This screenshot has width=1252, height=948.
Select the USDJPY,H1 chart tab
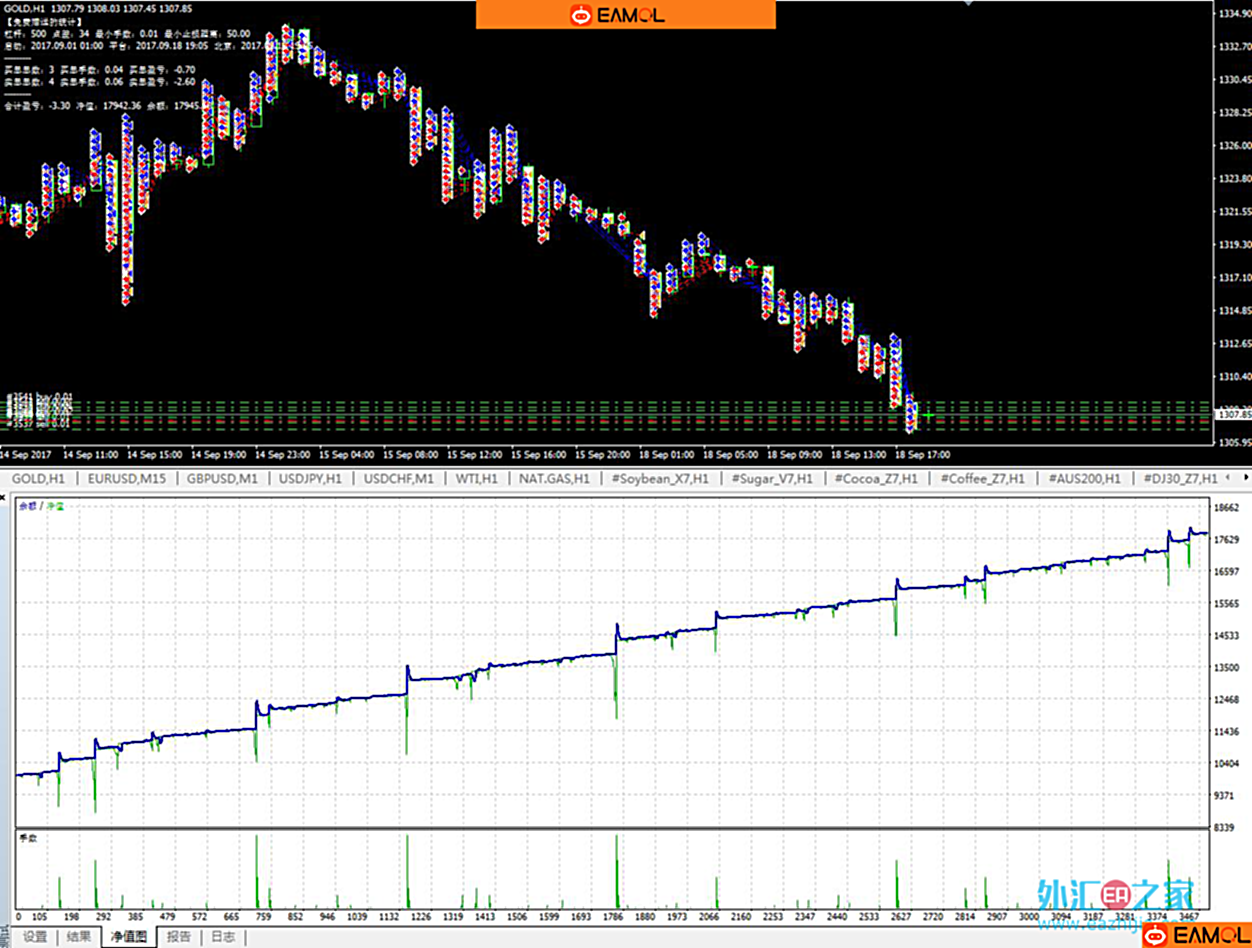(x=313, y=479)
